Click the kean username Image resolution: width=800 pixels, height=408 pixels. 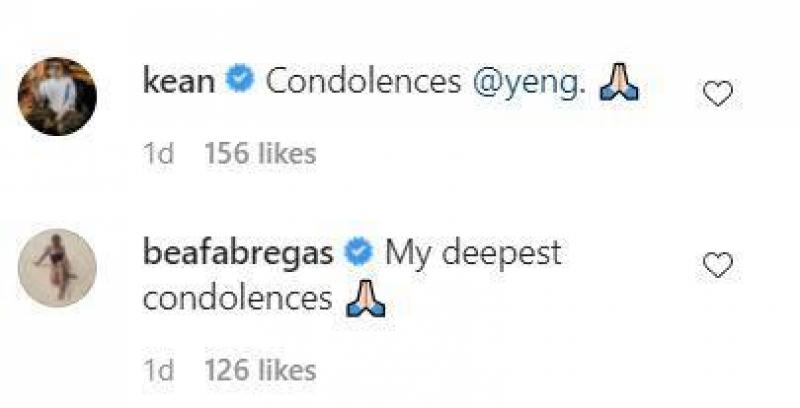[x=179, y=82]
